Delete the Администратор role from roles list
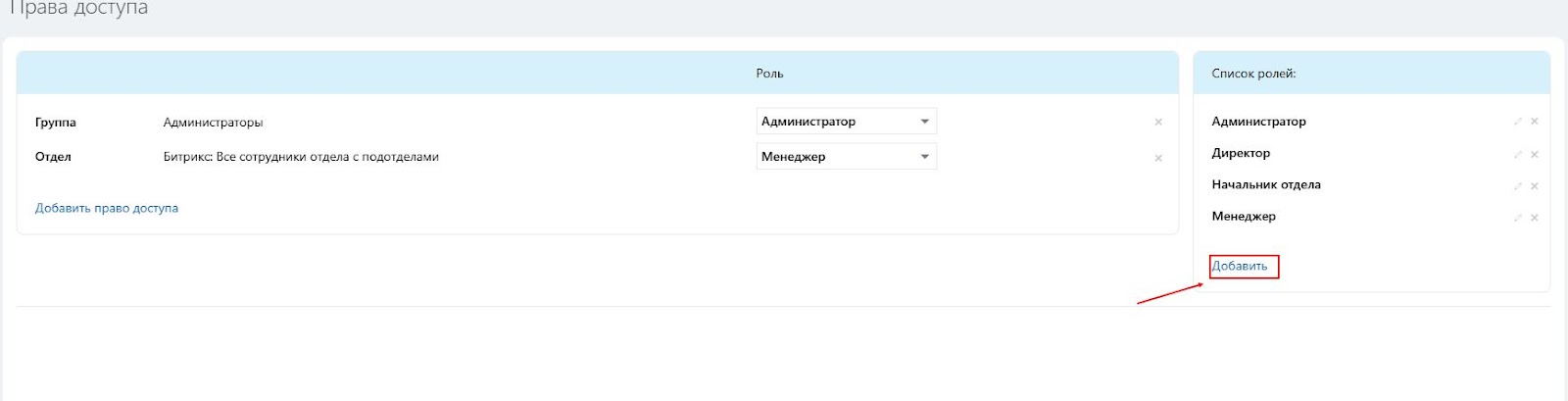 [x=1535, y=122]
